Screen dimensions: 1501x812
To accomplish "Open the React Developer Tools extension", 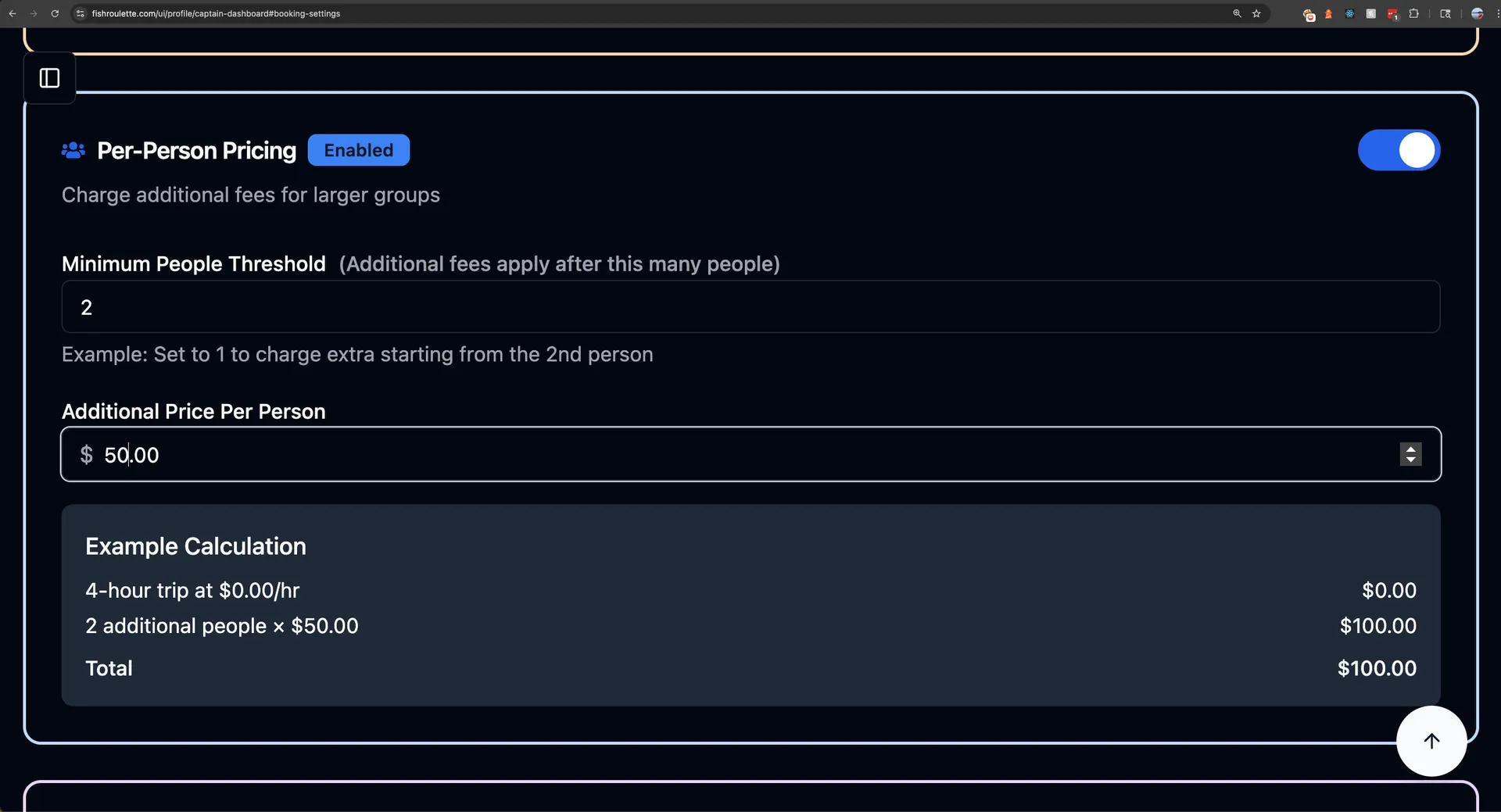I will (x=1349, y=13).
